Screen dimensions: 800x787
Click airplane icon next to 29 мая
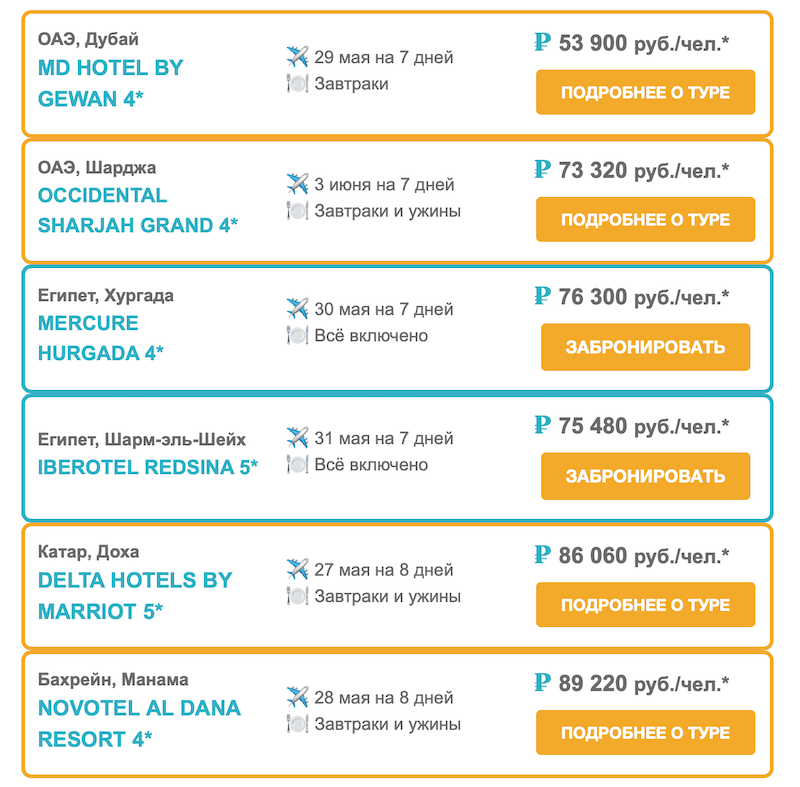tap(297, 57)
